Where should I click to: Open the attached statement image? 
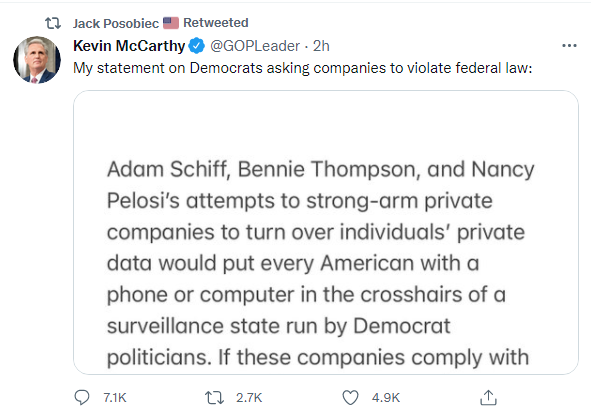click(x=326, y=232)
